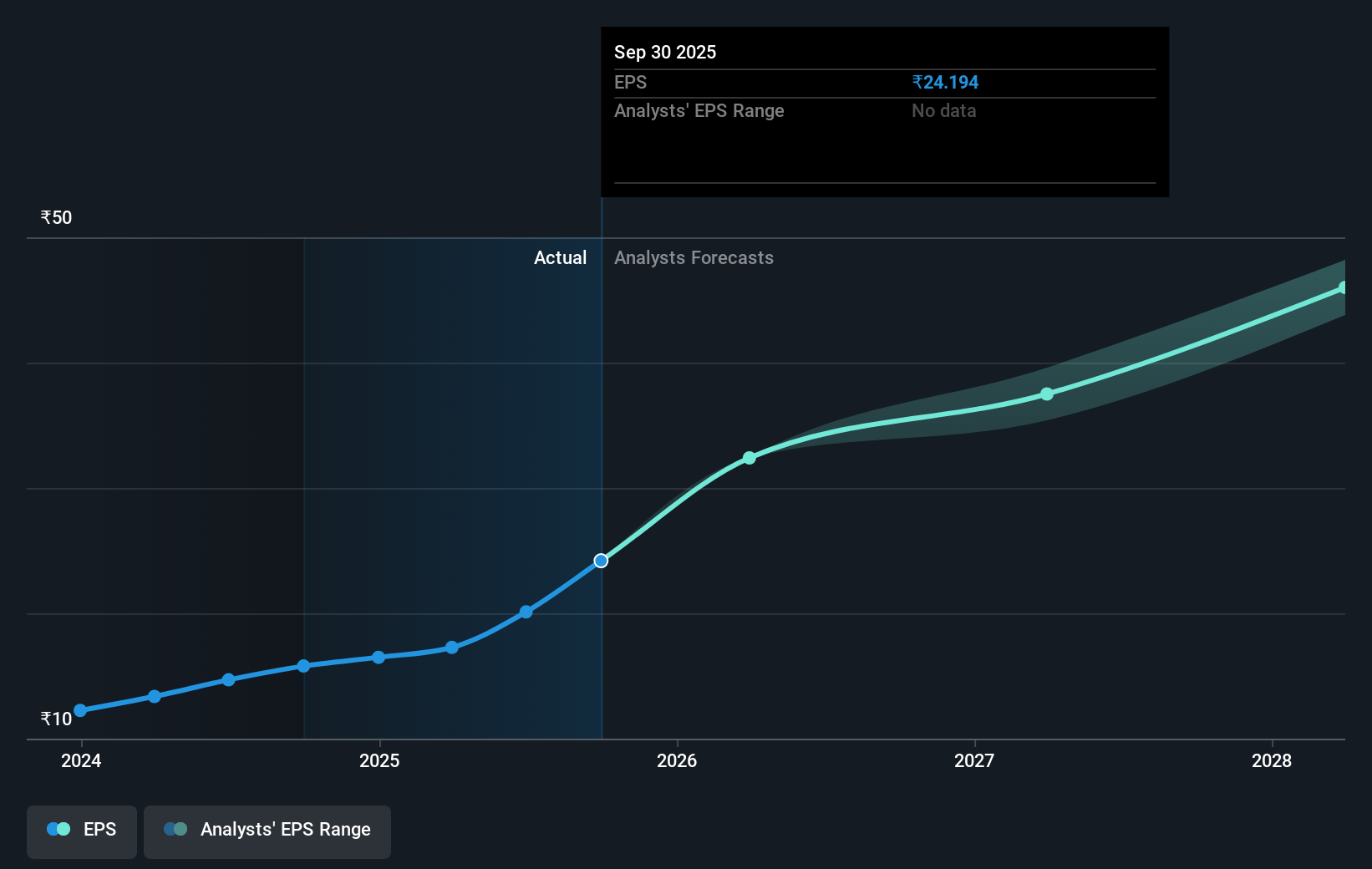This screenshot has width=1372, height=869.
Task: Click the highlighted white data point at the Actual/Forecast boundary
Action: [x=601, y=561]
